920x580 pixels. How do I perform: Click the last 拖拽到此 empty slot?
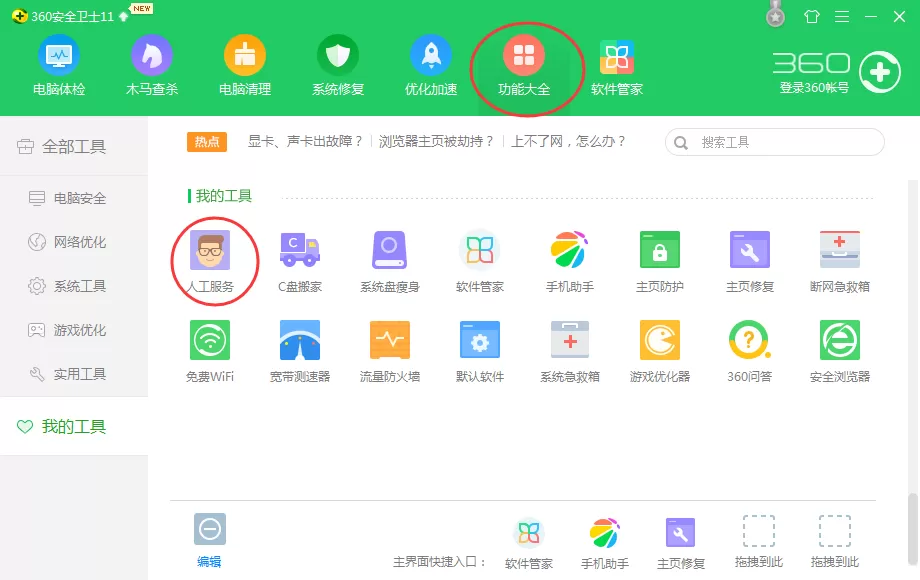[x=834, y=542]
